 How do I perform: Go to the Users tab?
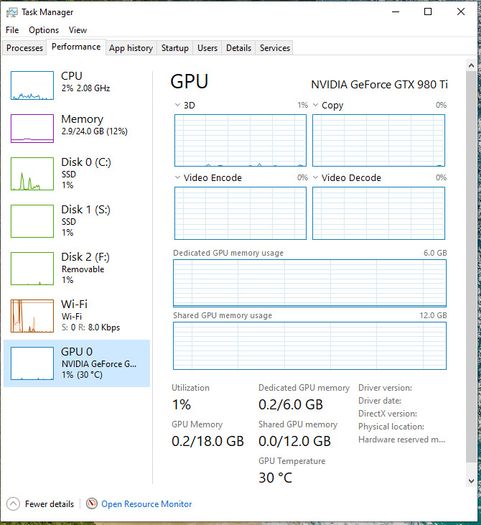point(207,48)
